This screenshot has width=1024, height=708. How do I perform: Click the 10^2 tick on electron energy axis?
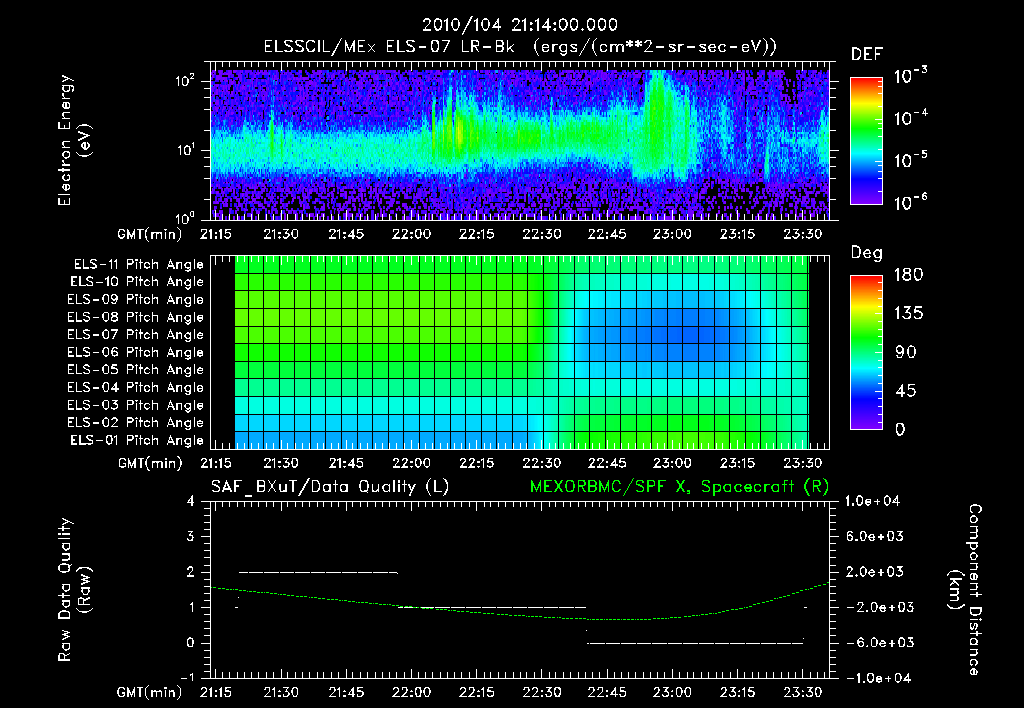point(186,81)
